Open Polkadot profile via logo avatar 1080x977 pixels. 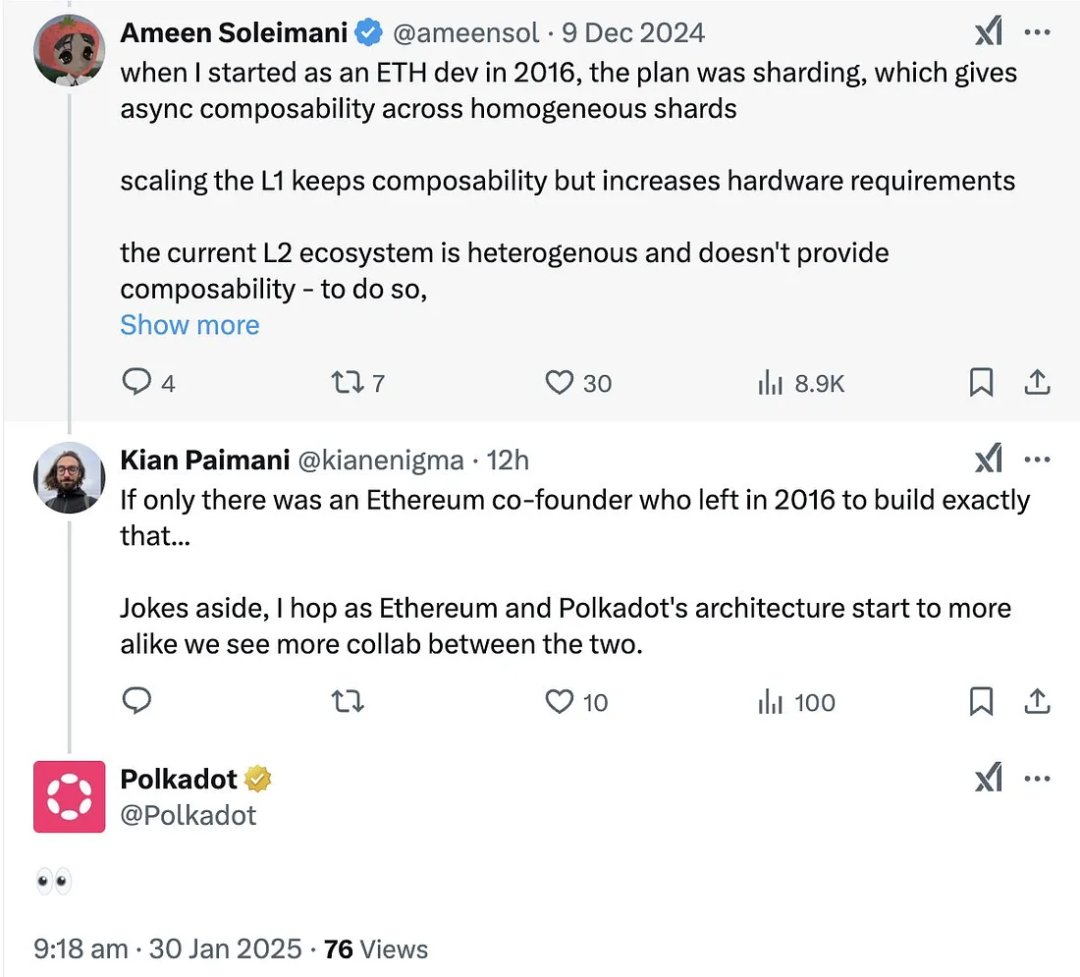70,796
